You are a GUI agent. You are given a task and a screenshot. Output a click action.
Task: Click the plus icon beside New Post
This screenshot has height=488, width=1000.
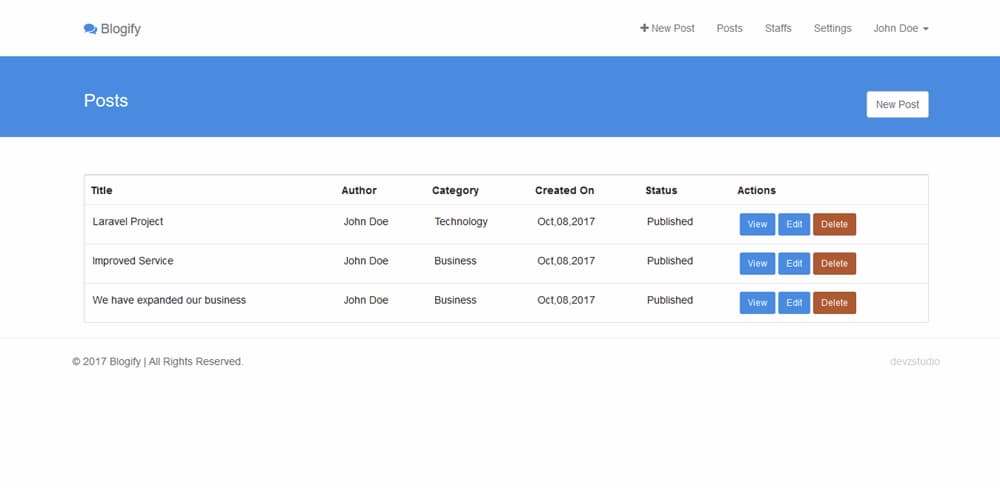(644, 28)
